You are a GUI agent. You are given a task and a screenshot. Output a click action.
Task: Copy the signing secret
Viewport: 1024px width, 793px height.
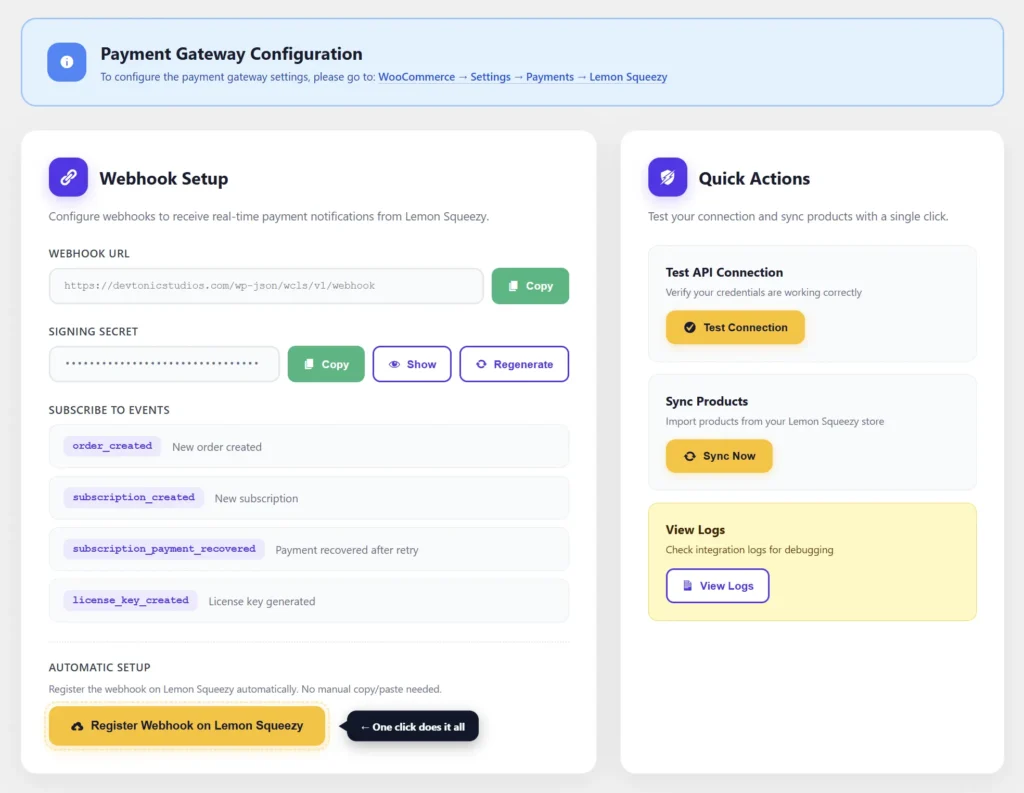(x=326, y=364)
